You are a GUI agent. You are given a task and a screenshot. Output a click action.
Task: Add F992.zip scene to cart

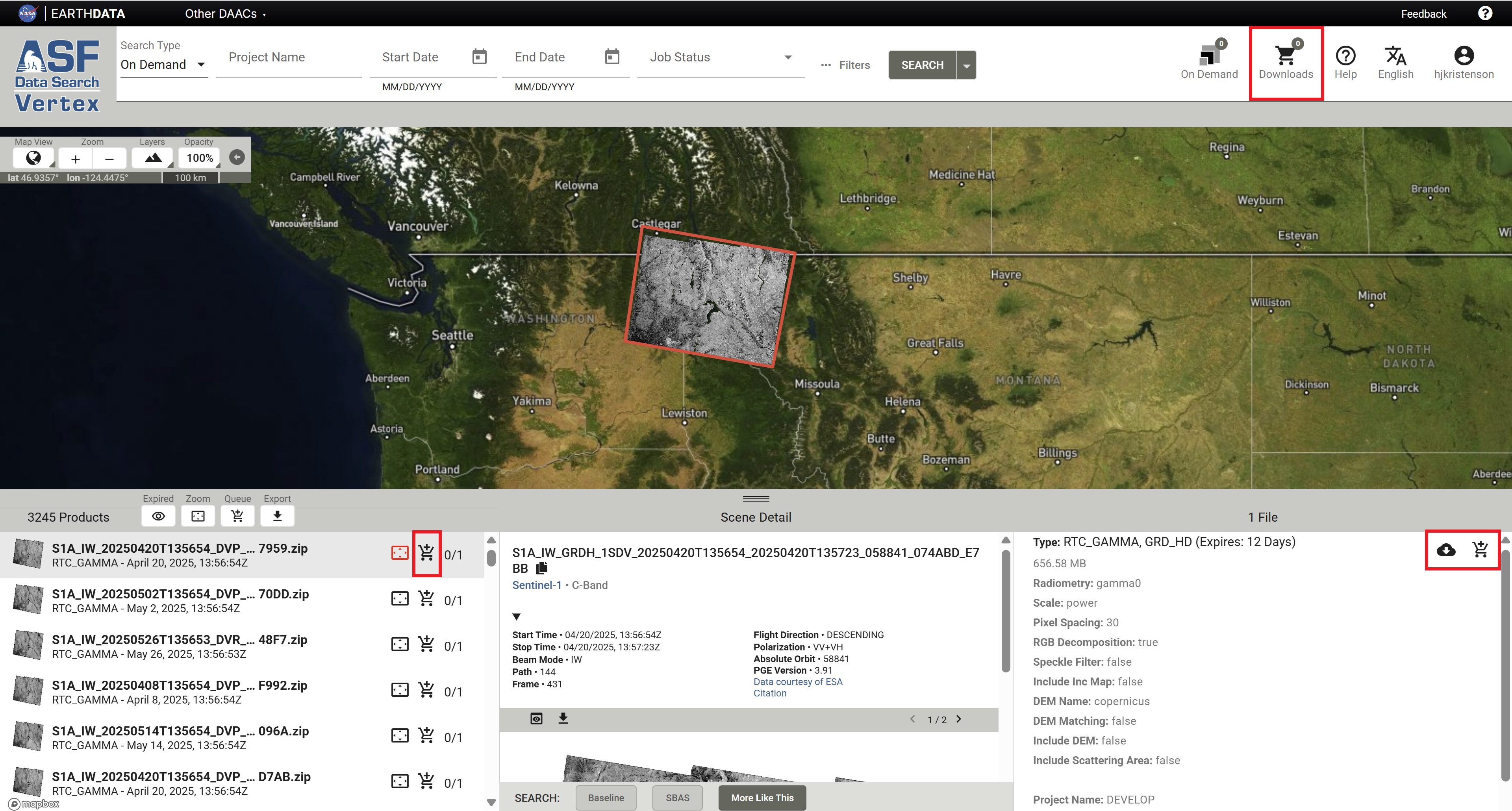click(x=427, y=689)
